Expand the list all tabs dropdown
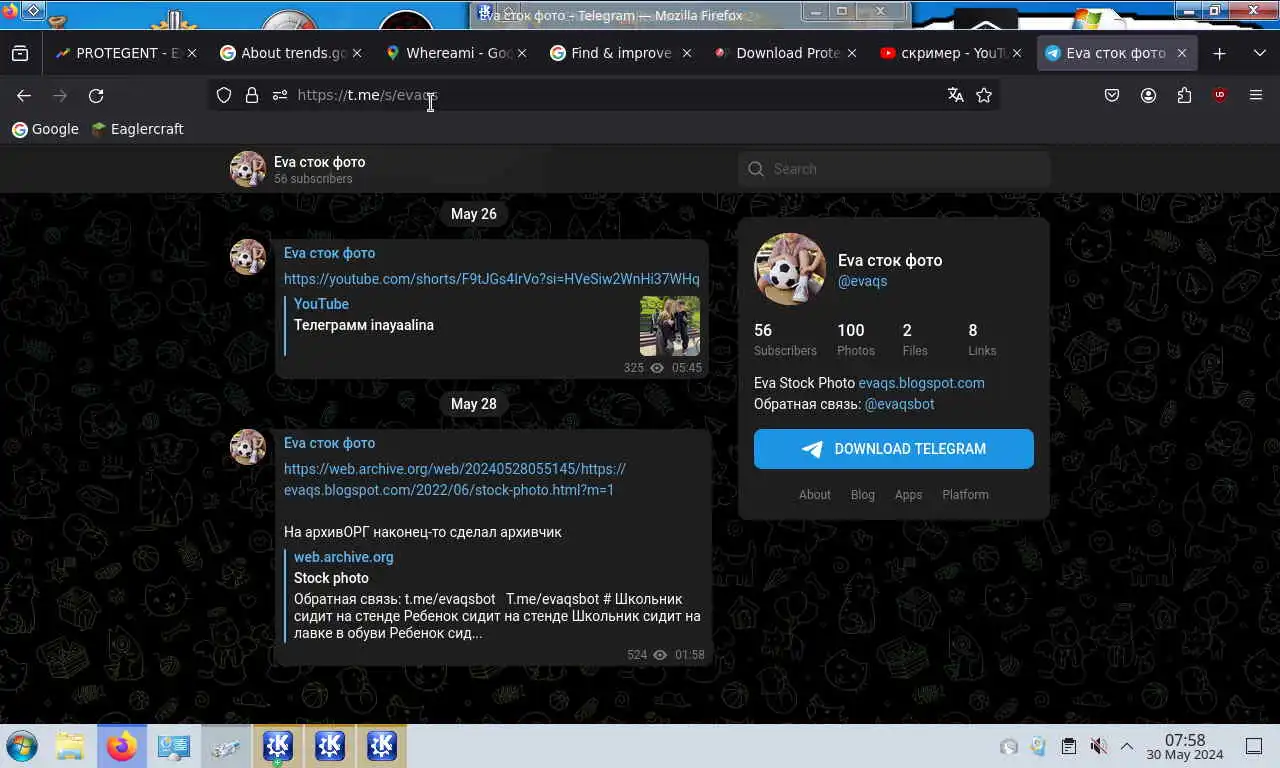The image size is (1280, 768). pyautogui.click(x=1259, y=53)
